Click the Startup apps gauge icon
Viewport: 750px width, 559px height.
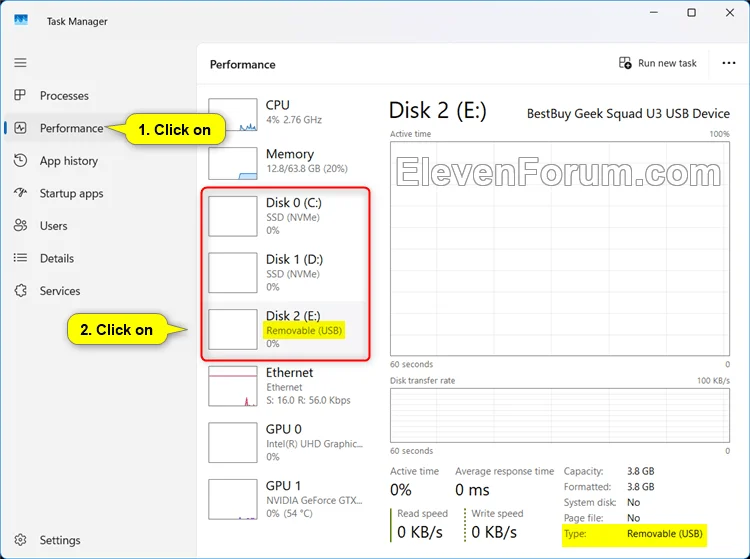[x=20, y=193]
